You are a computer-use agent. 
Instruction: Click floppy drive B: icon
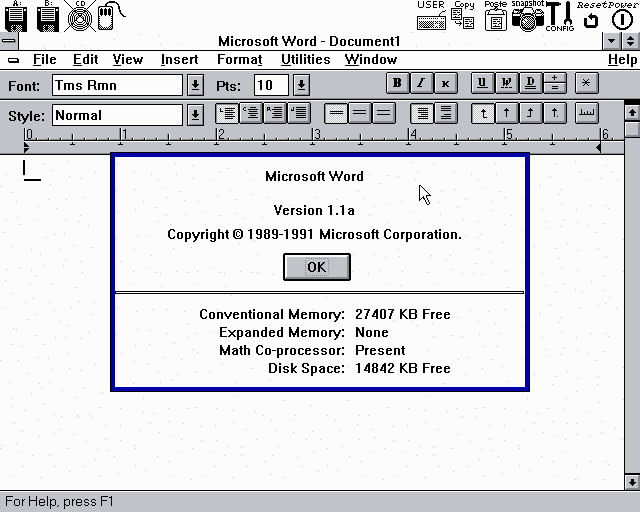[x=48, y=16]
